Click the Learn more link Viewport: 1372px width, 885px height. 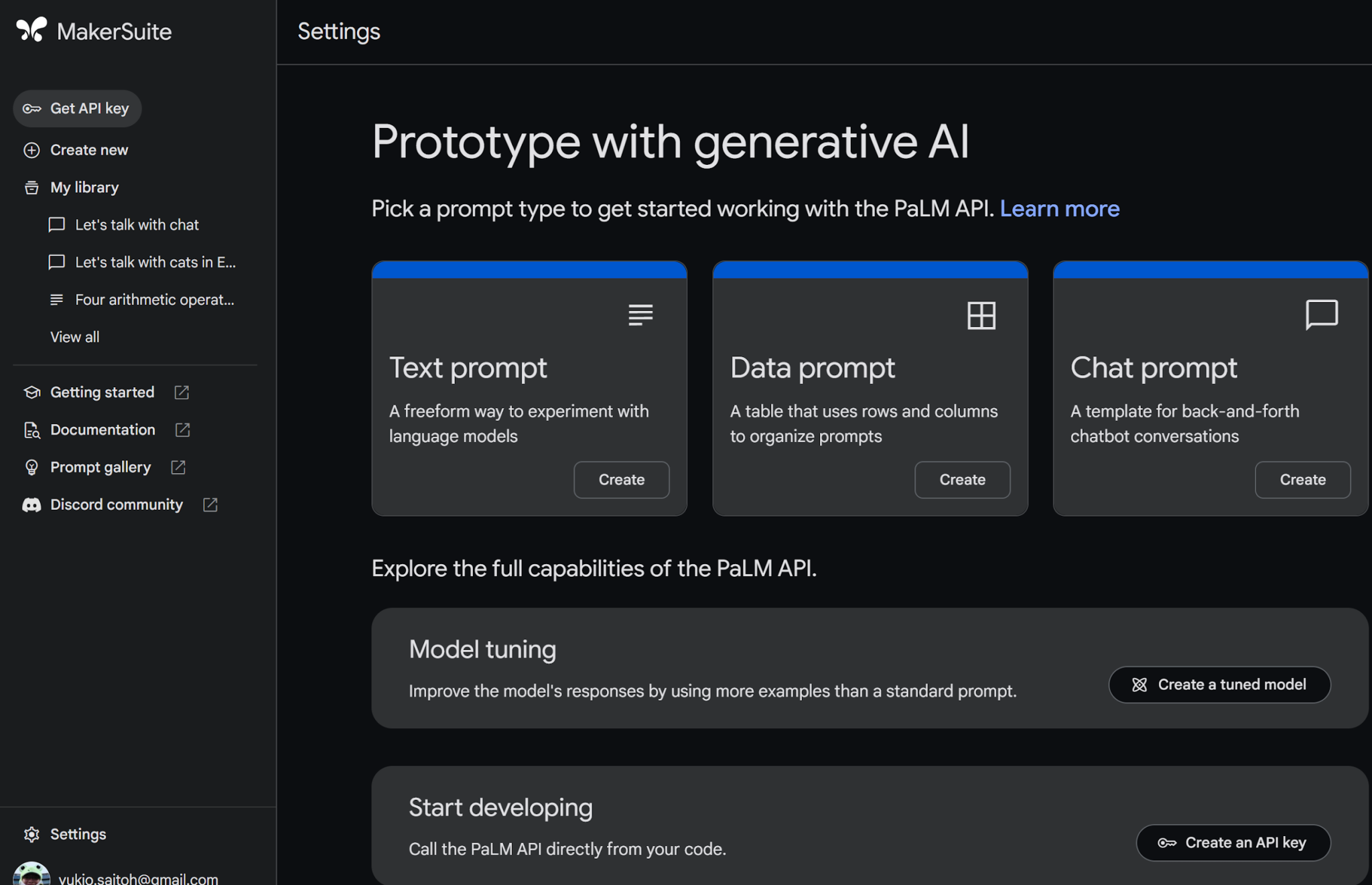[1059, 208]
